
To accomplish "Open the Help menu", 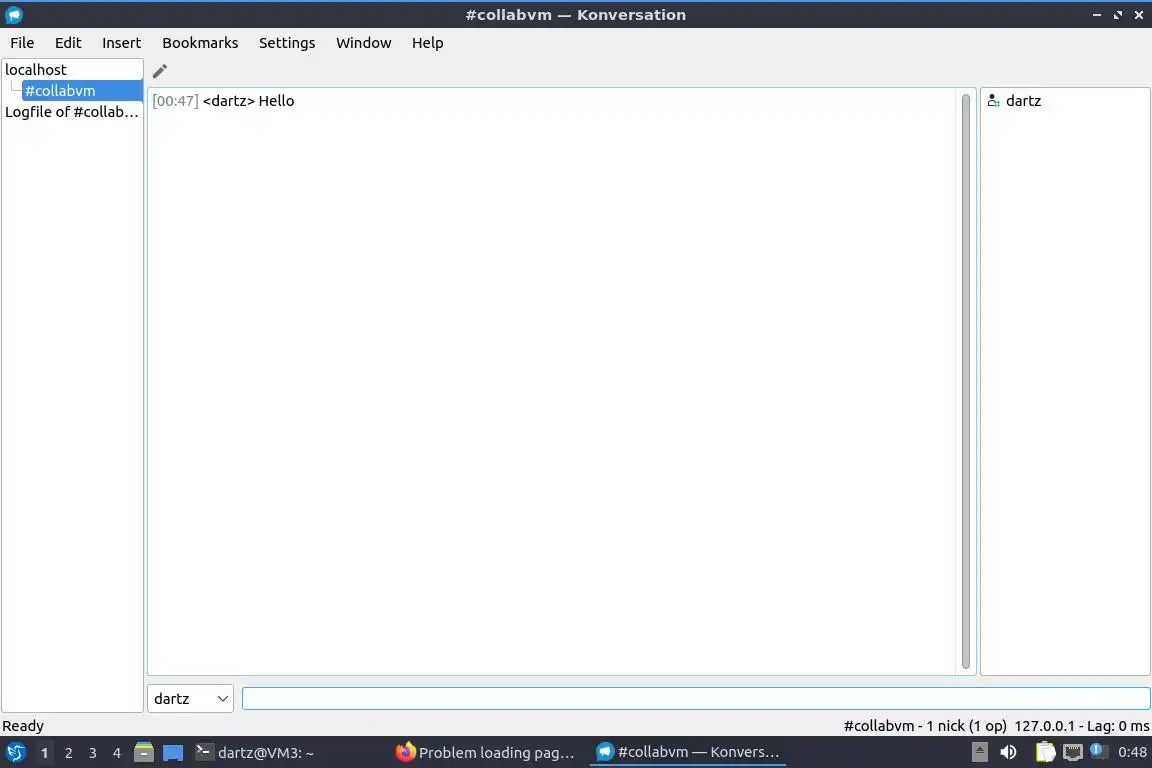I will click(428, 43).
